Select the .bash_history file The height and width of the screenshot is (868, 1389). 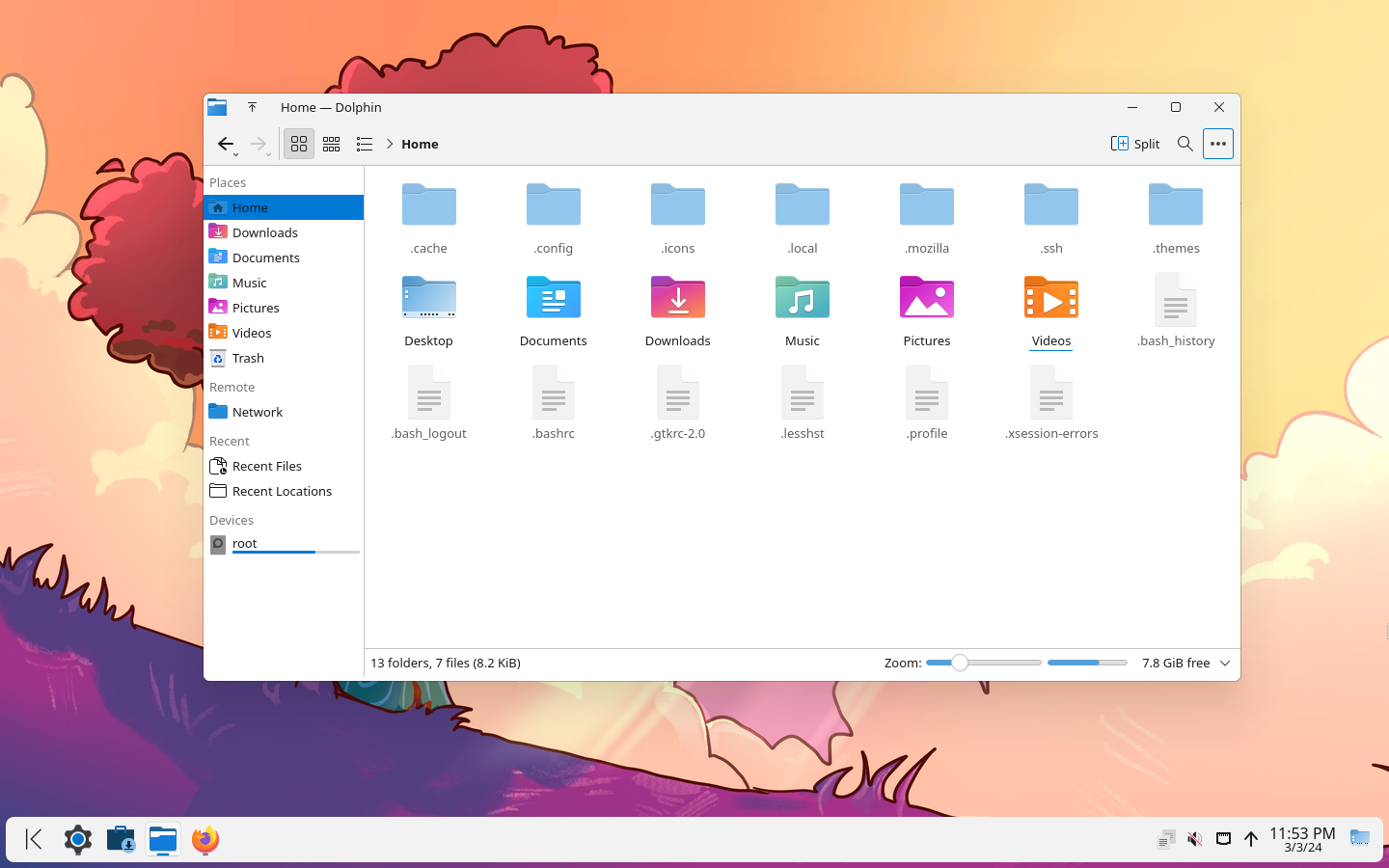click(x=1175, y=299)
